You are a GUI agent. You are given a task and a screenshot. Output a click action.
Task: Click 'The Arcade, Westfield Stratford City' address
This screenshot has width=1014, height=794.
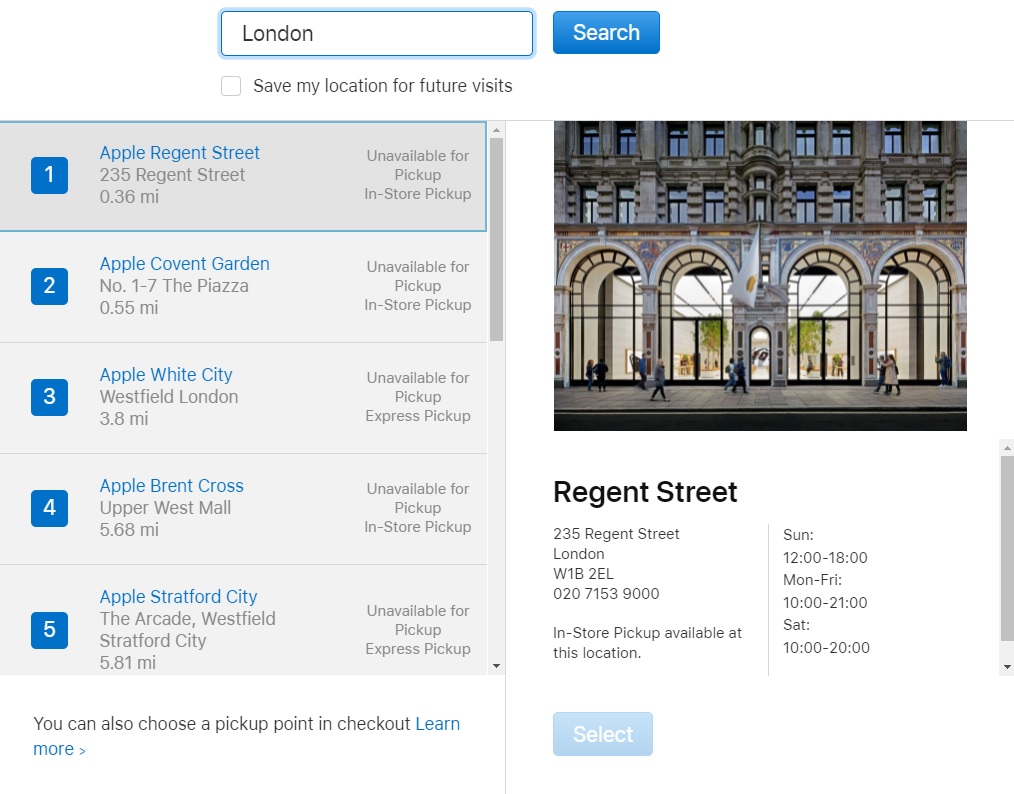(x=188, y=630)
